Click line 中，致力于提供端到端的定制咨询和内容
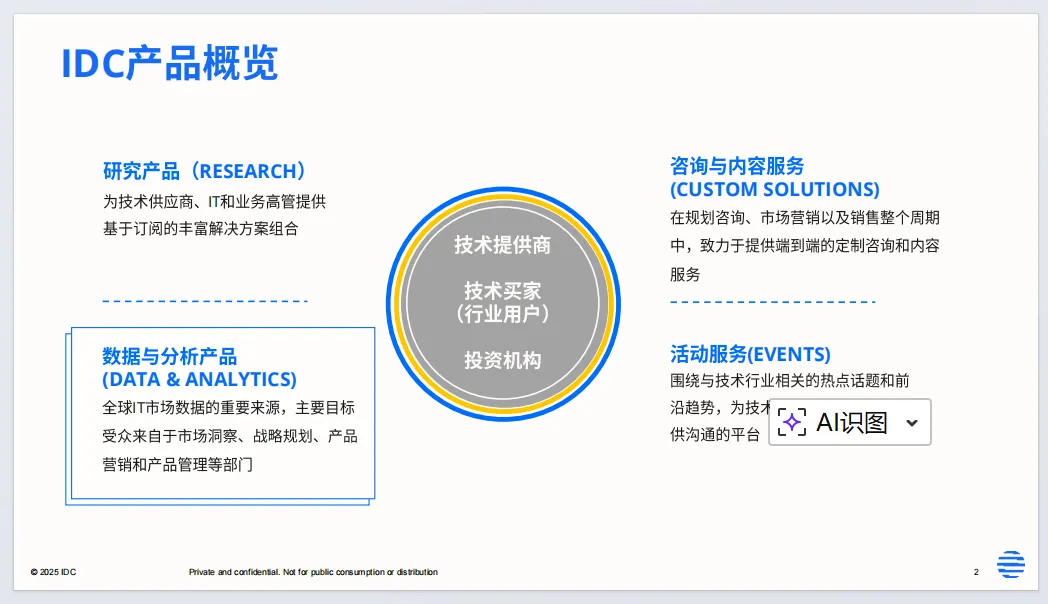This screenshot has width=1048, height=604. click(x=805, y=246)
